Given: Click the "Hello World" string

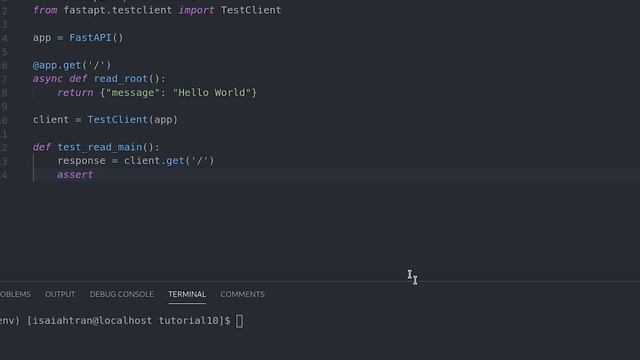Looking at the screenshot, I should pos(211,93).
